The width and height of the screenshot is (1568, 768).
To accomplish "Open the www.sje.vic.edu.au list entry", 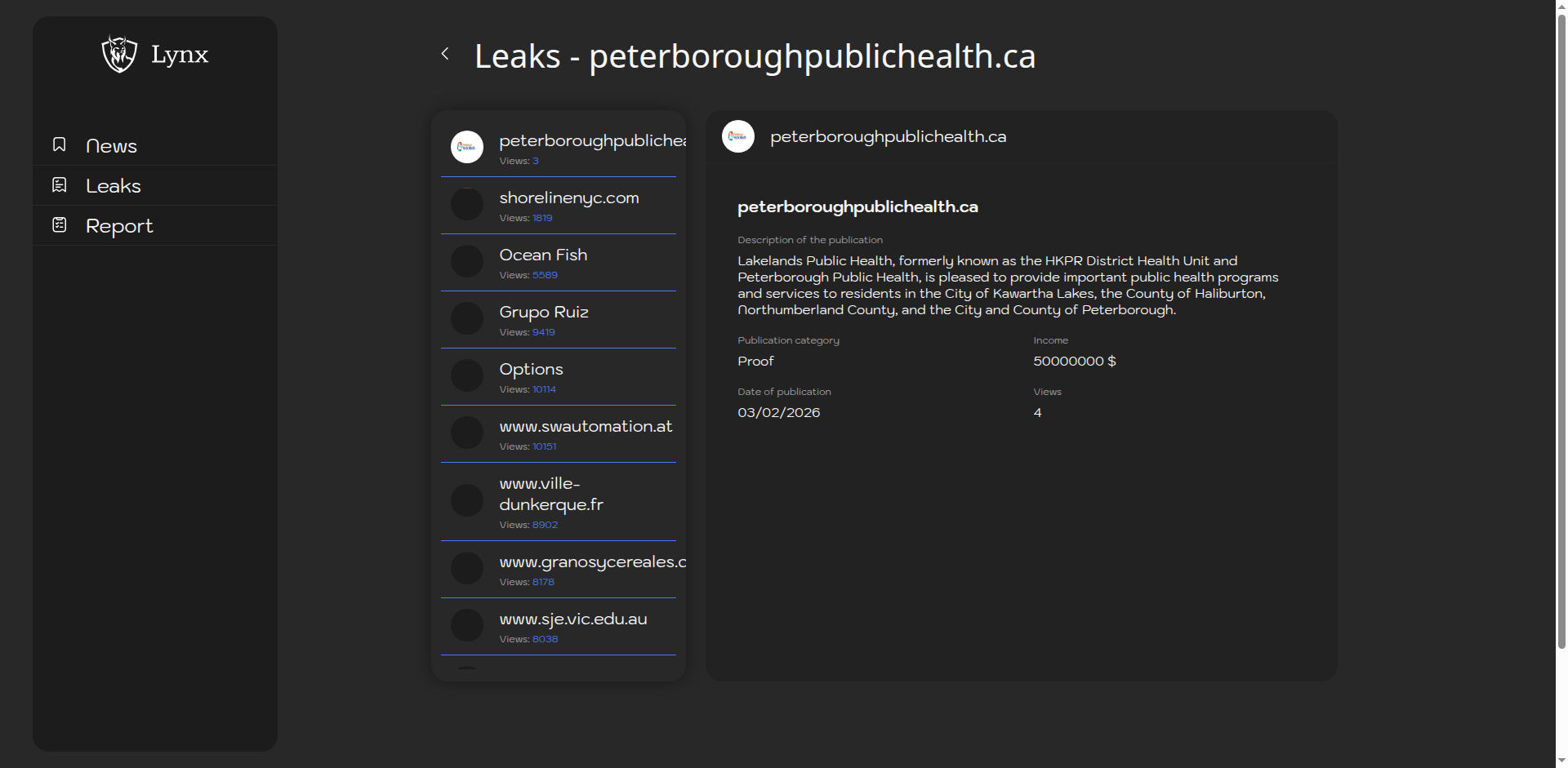I will (x=573, y=619).
